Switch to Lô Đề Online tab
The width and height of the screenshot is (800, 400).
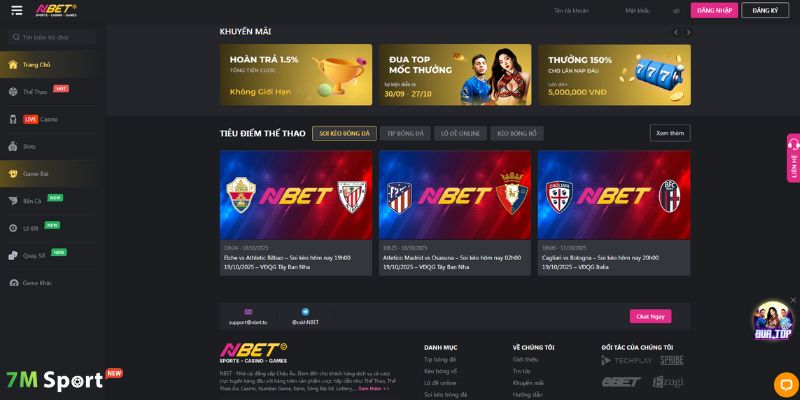[460, 134]
